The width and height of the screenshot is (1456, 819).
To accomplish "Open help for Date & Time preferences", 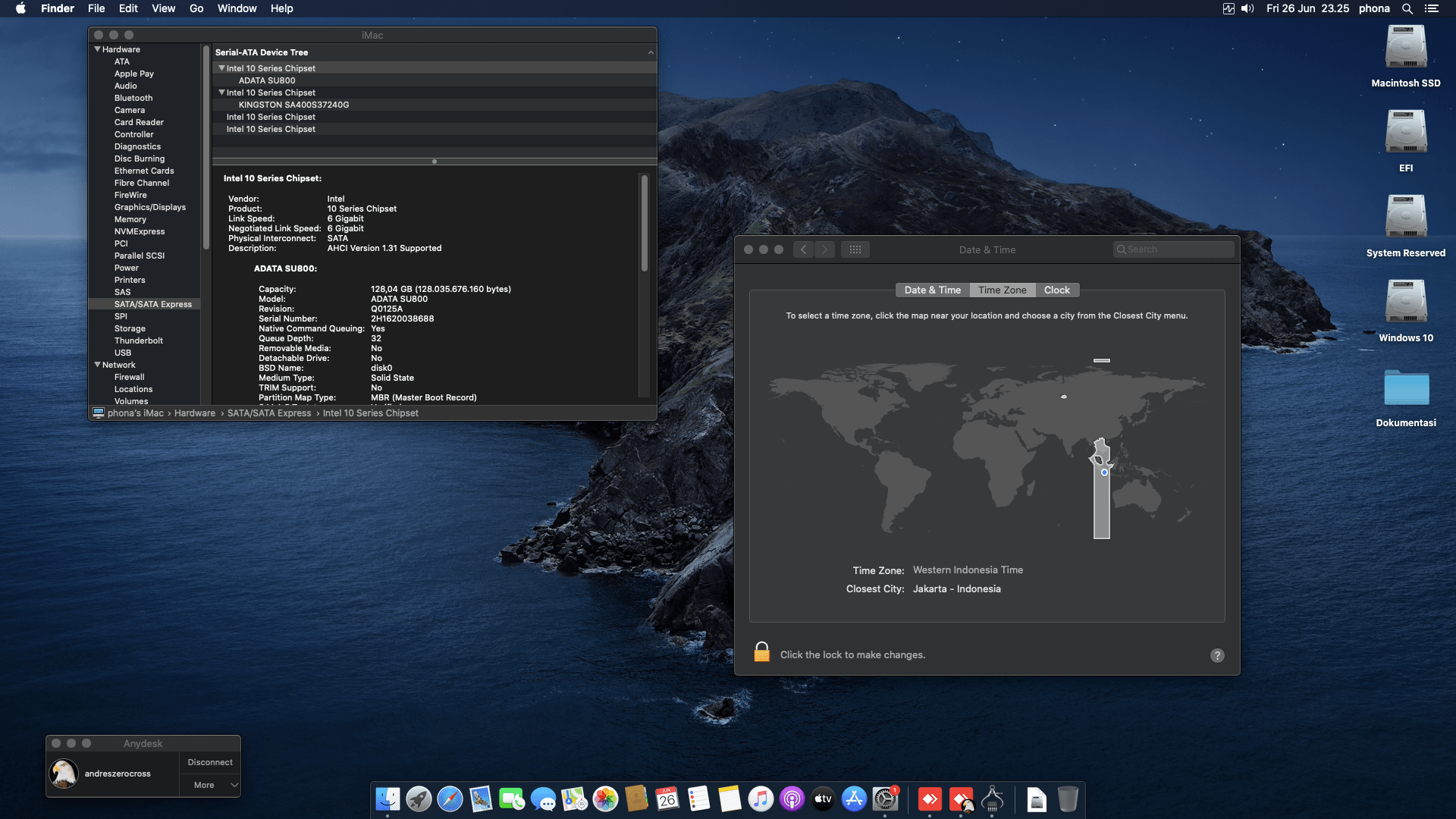I will click(1217, 656).
